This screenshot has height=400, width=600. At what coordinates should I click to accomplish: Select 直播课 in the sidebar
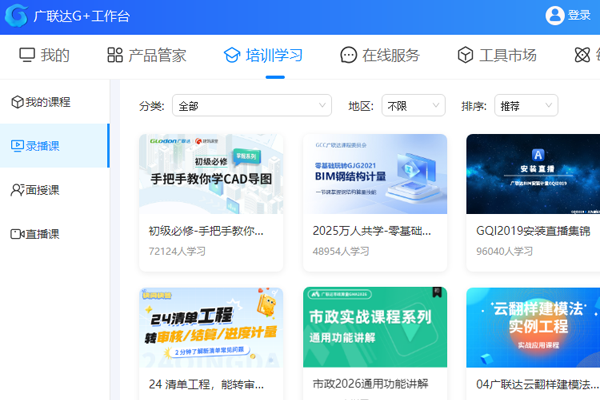coord(55,234)
